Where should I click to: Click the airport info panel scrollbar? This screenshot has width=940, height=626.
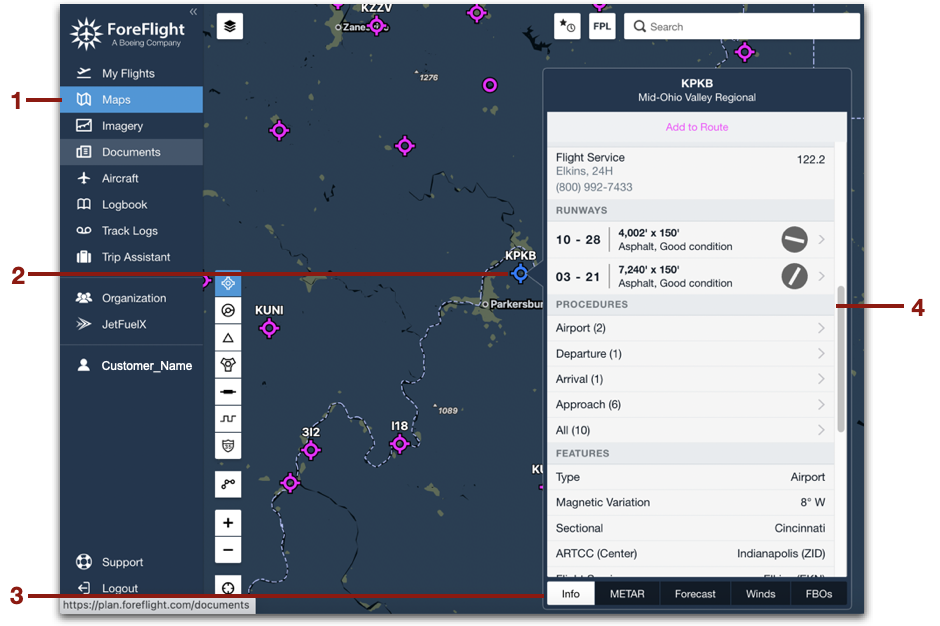840,359
